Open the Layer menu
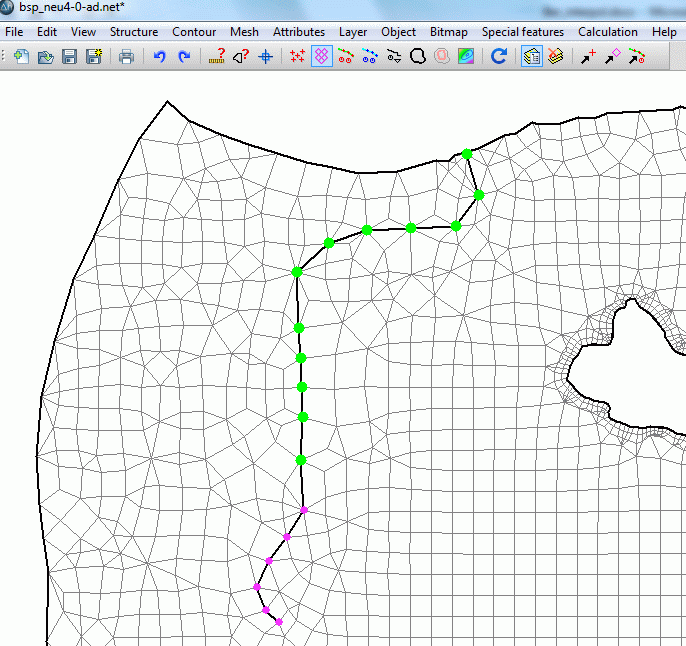 click(353, 32)
